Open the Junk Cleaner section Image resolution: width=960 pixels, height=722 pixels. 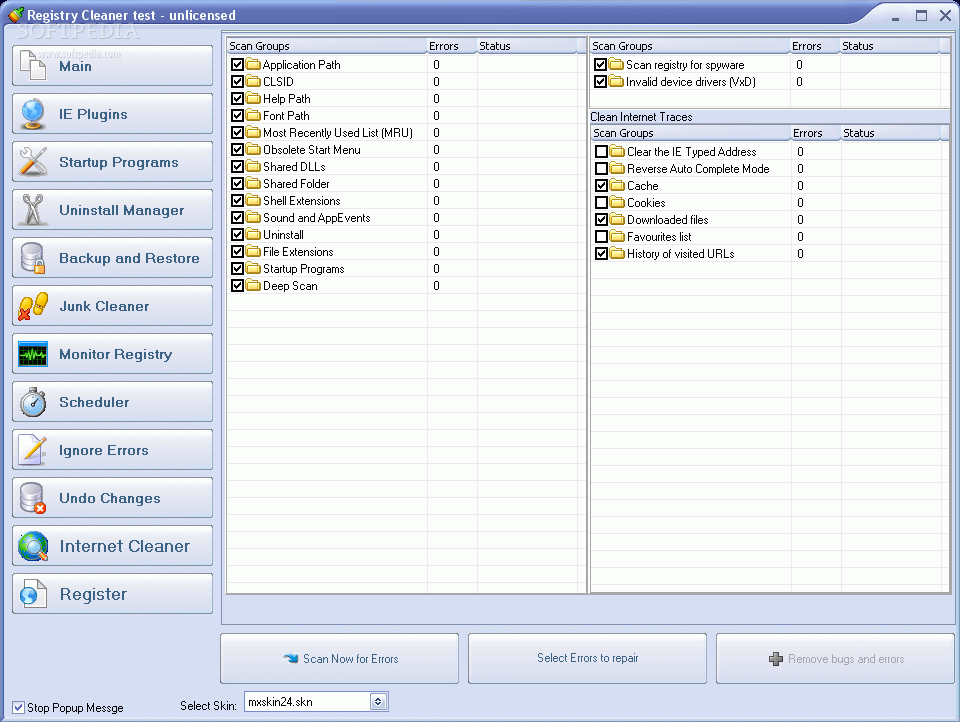[113, 306]
